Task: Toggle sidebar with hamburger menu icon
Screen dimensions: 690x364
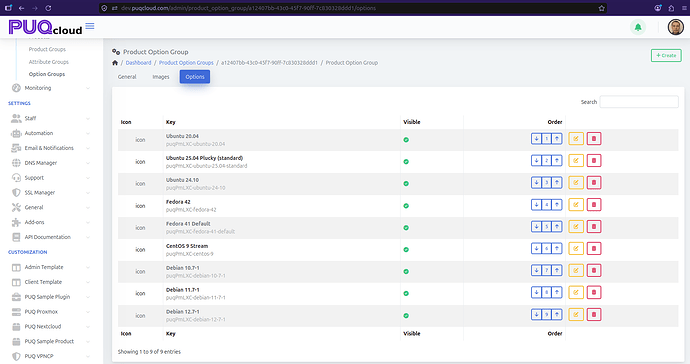Action: (x=90, y=26)
